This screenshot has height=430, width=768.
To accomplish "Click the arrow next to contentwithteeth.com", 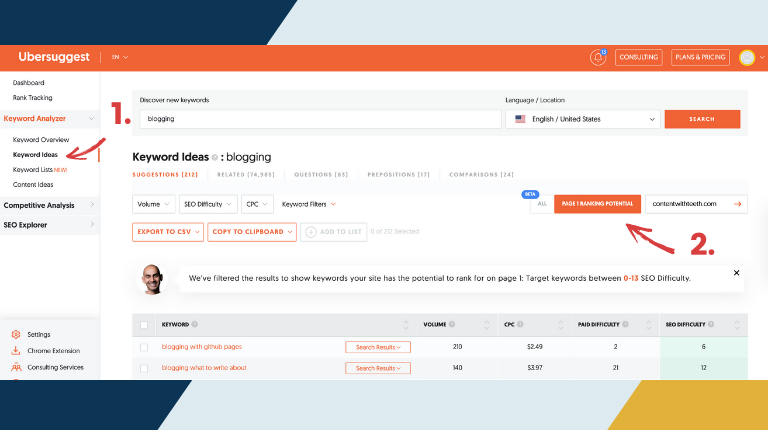I will click(738, 204).
